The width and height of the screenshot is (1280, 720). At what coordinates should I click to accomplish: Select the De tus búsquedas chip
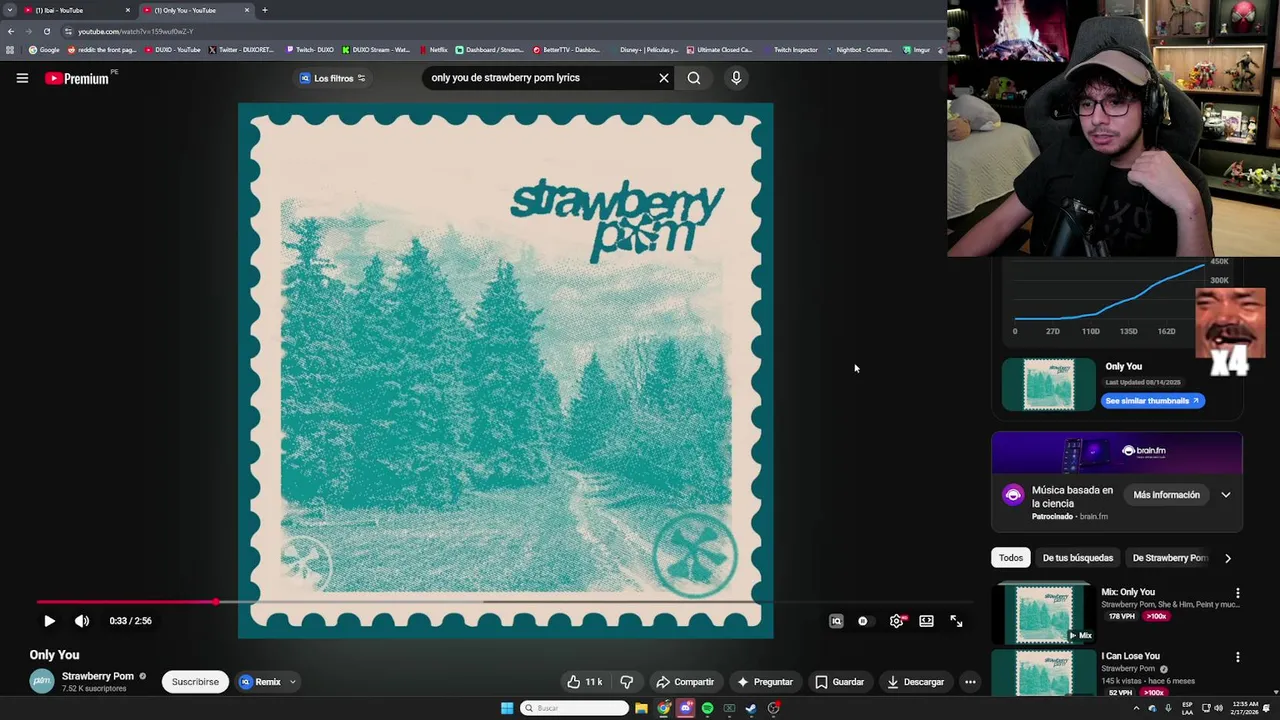click(1078, 558)
